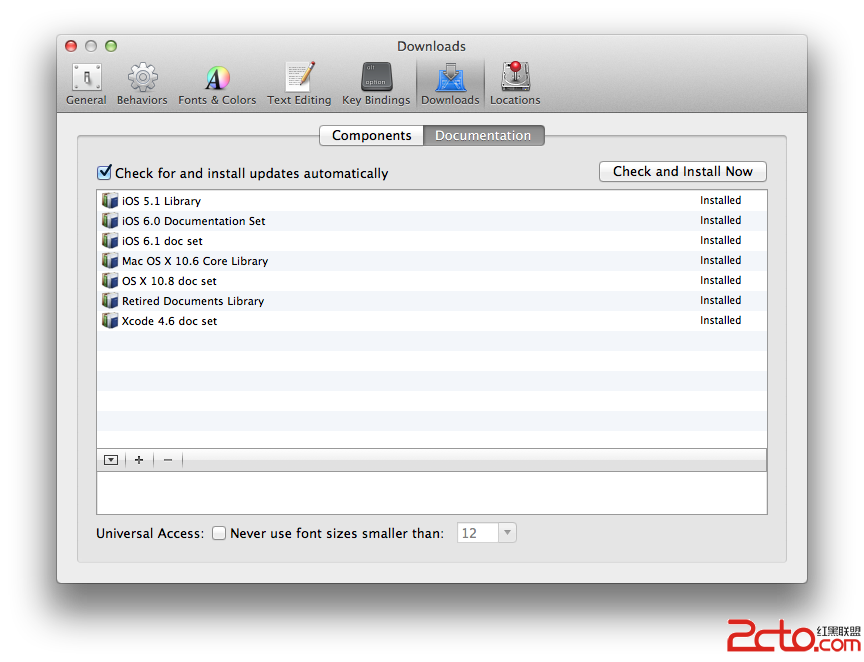Click the book icon for Mac OS X 10.6 Core Library
Screen dimensions: 864x662
110,260
